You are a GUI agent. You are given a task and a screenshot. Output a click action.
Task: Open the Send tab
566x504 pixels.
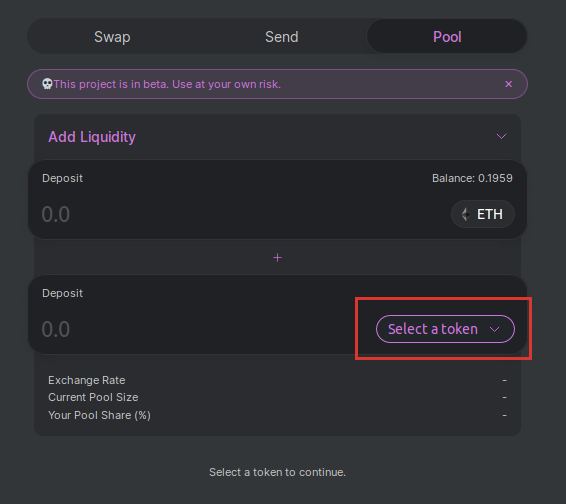point(282,36)
